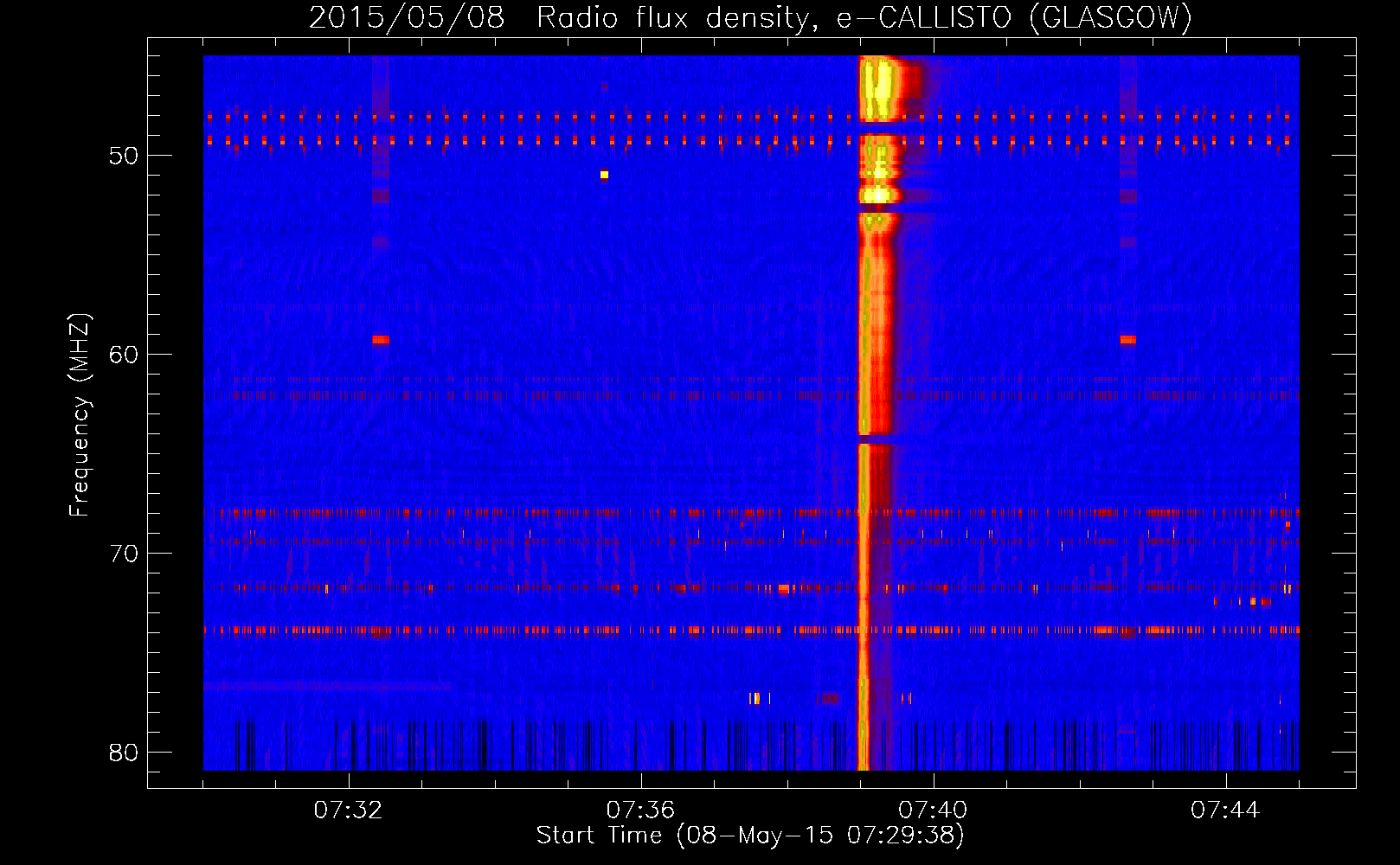Click the small yellow spot near 51 MHz

pos(604,175)
